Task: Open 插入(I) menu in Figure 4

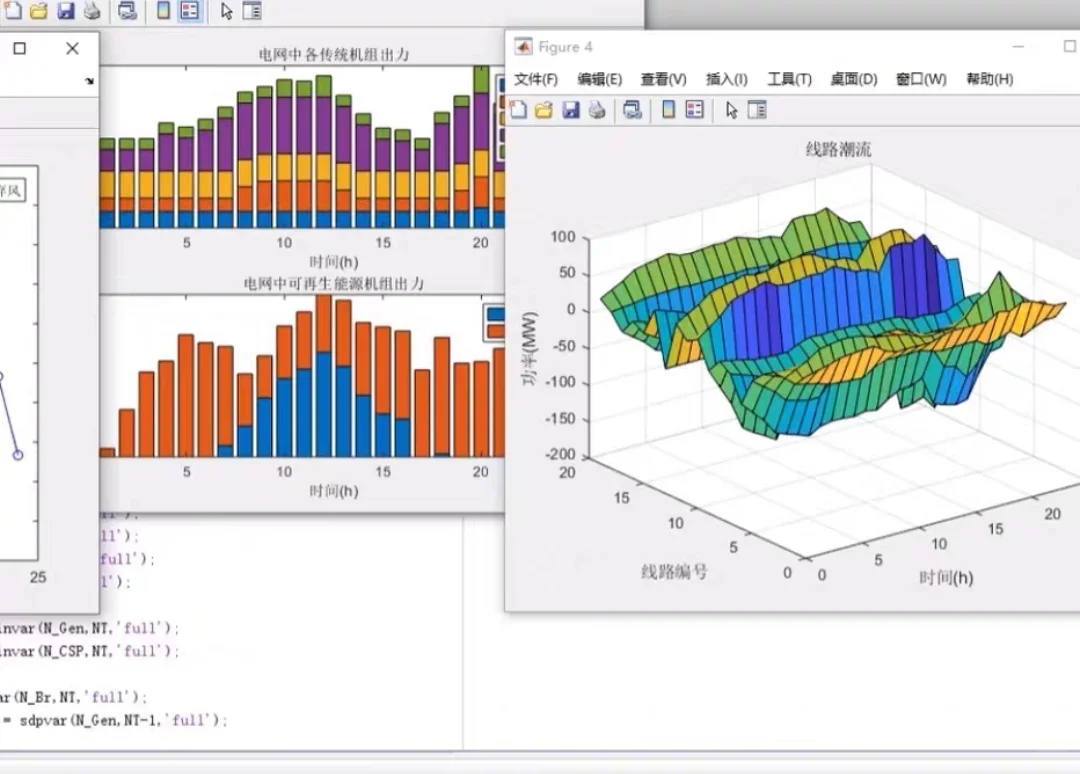Action: 727,79
